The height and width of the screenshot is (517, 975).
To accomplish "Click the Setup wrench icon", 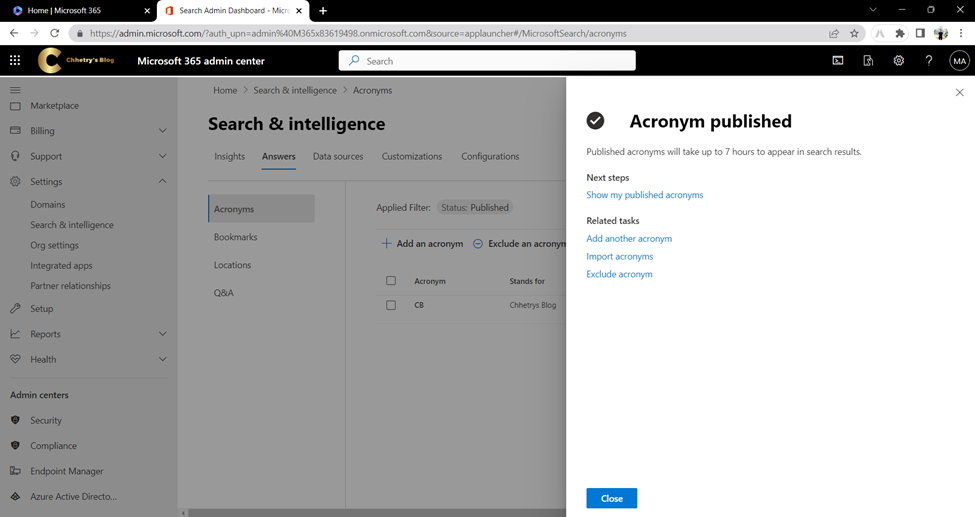I will [16, 309].
